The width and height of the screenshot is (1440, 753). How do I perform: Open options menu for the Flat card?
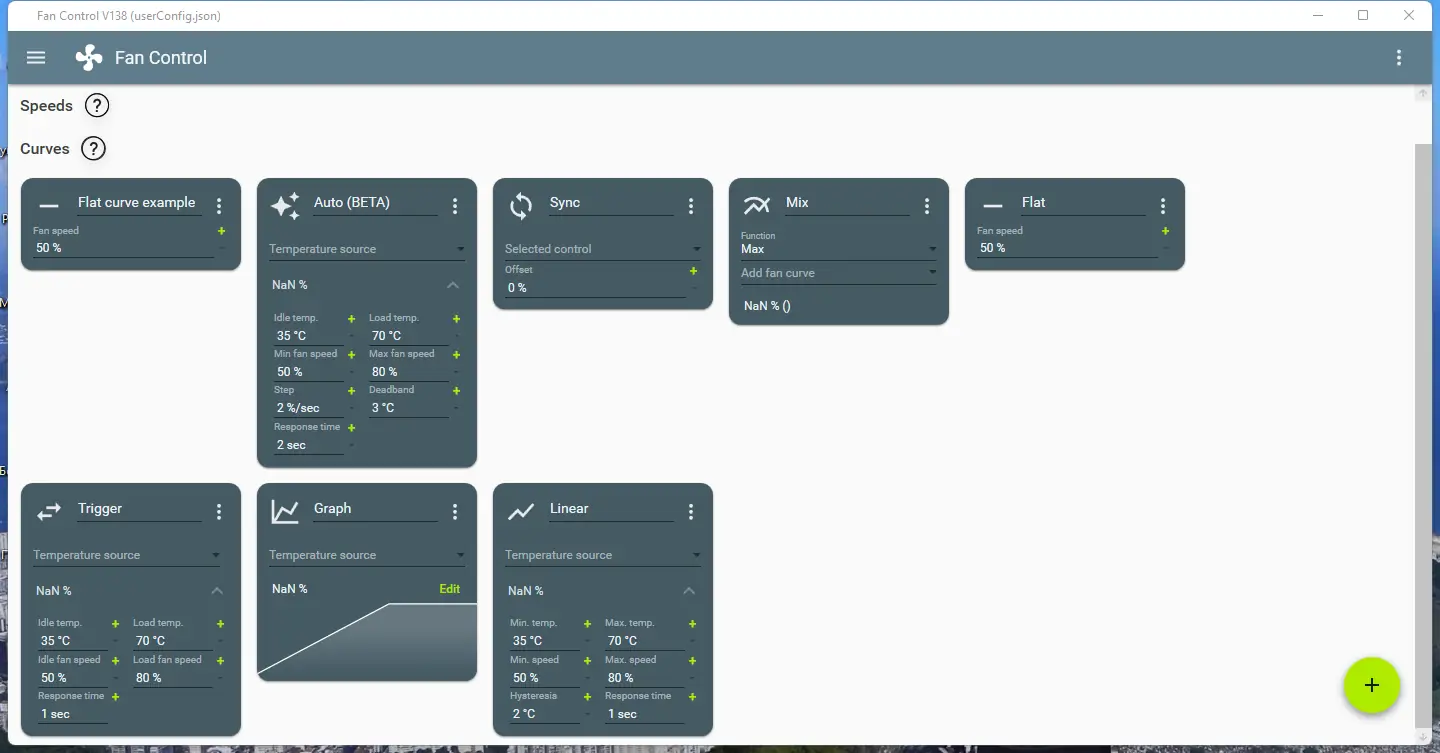(1163, 206)
